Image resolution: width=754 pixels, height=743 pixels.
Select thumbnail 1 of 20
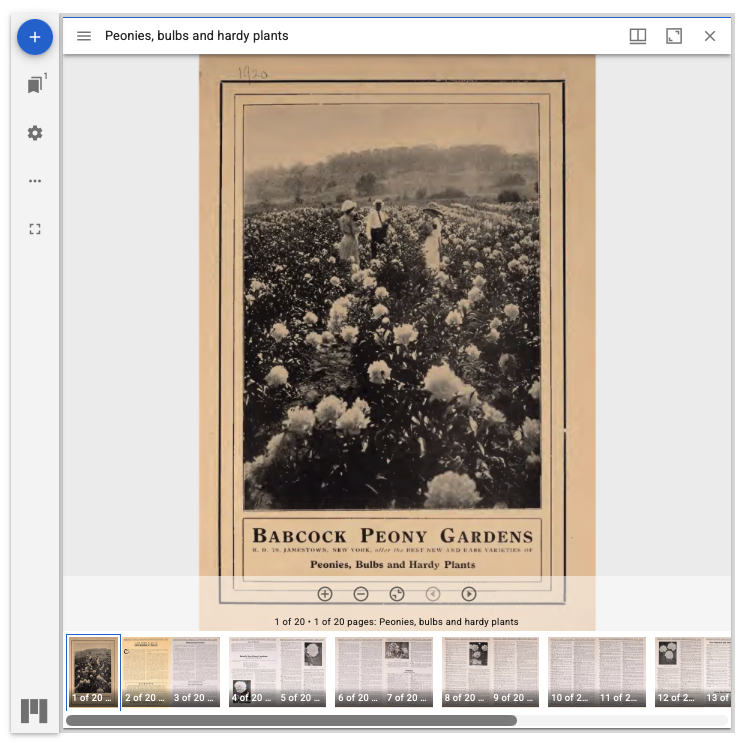click(93, 672)
